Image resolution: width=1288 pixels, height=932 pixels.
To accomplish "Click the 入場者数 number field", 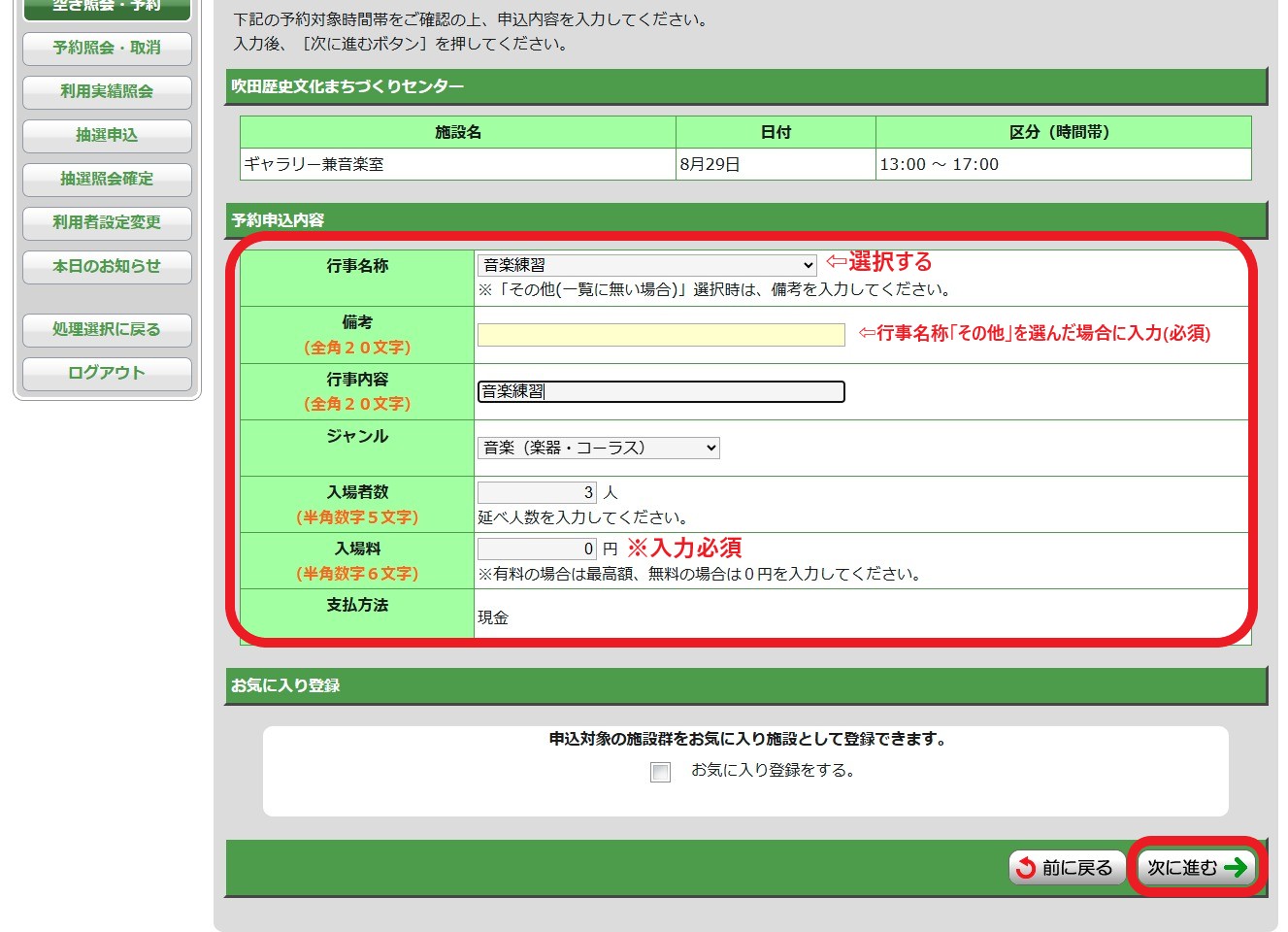I will [536, 492].
